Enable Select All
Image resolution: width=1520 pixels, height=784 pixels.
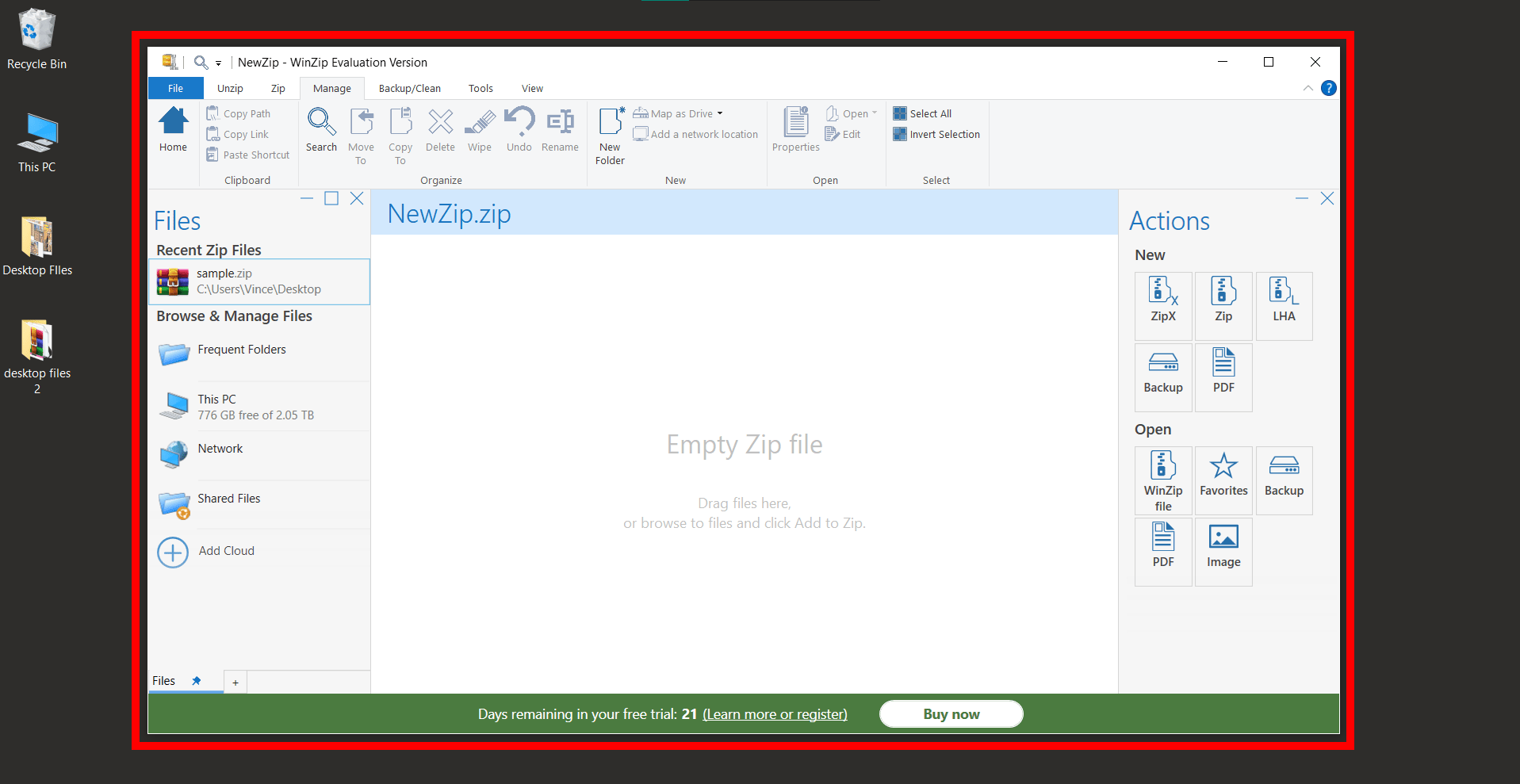[922, 113]
